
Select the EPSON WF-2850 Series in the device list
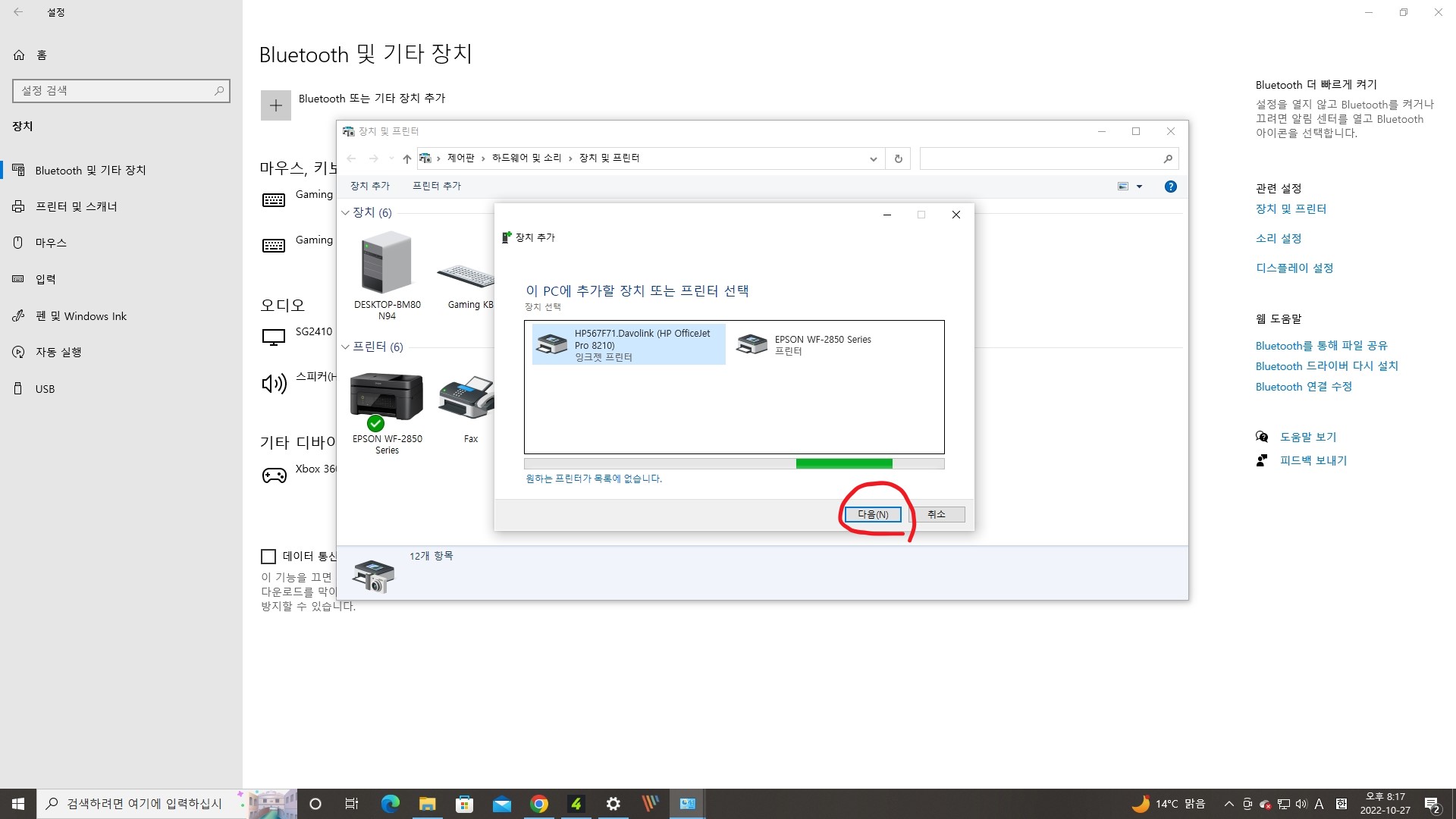804,345
